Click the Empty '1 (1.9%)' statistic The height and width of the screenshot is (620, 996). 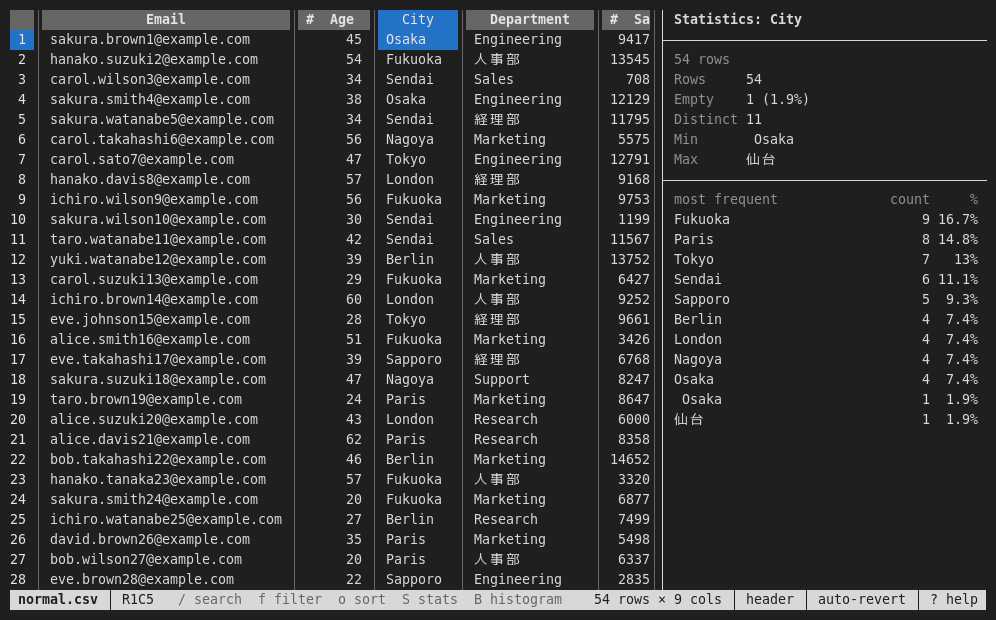click(777, 99)
